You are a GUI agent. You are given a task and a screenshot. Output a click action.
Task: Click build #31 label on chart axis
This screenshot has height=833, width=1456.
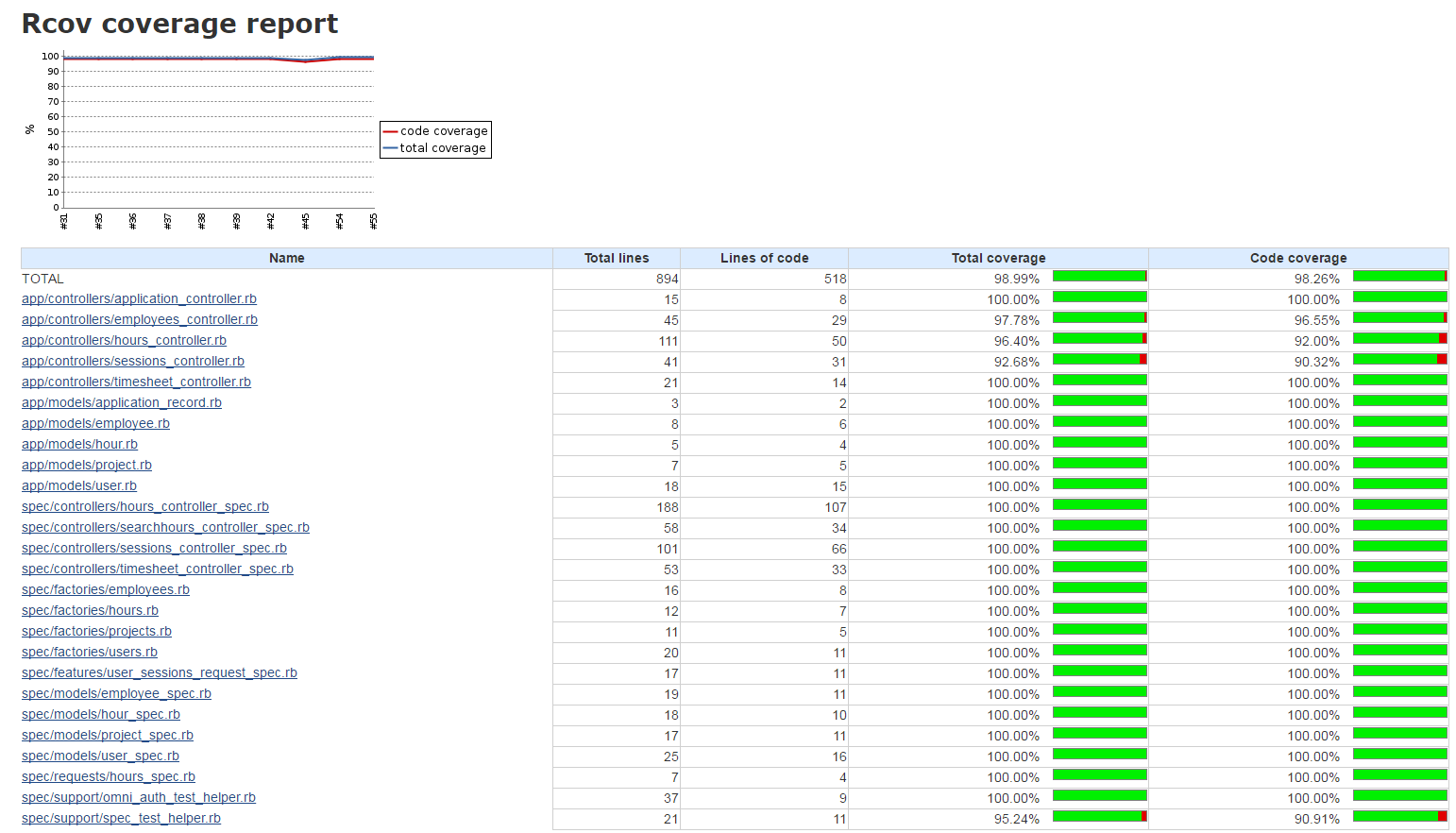point(64,221)
